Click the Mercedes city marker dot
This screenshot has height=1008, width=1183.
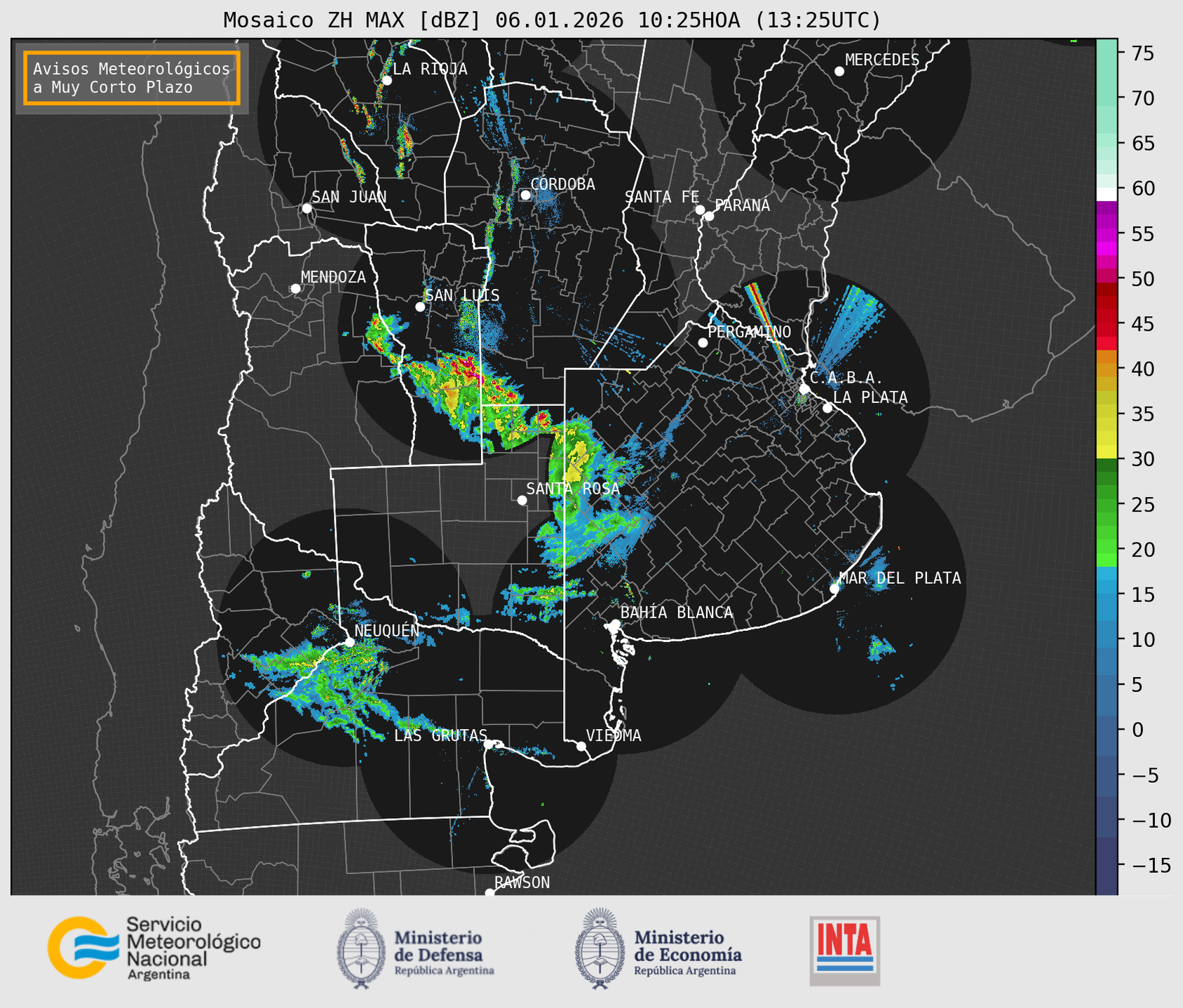pos(839,71)
